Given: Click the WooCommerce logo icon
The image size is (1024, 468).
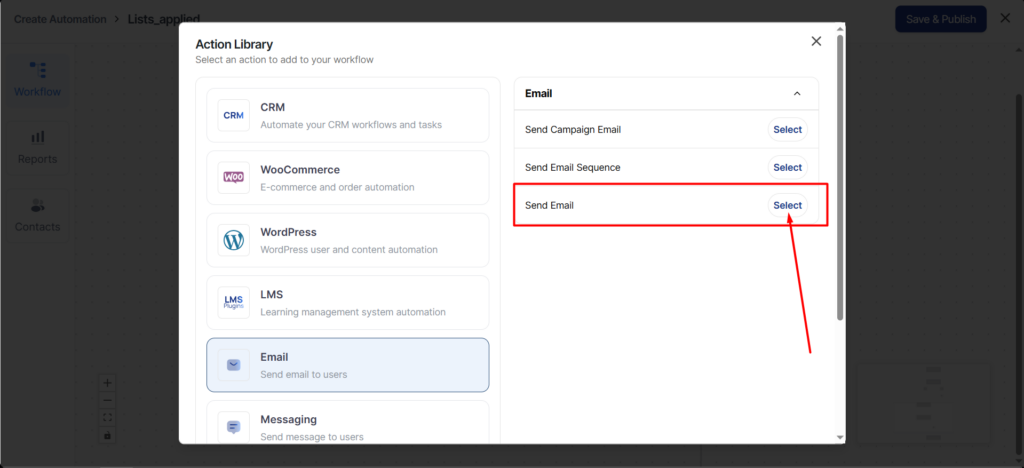Looking at the screenshot, I should [233, 177].
